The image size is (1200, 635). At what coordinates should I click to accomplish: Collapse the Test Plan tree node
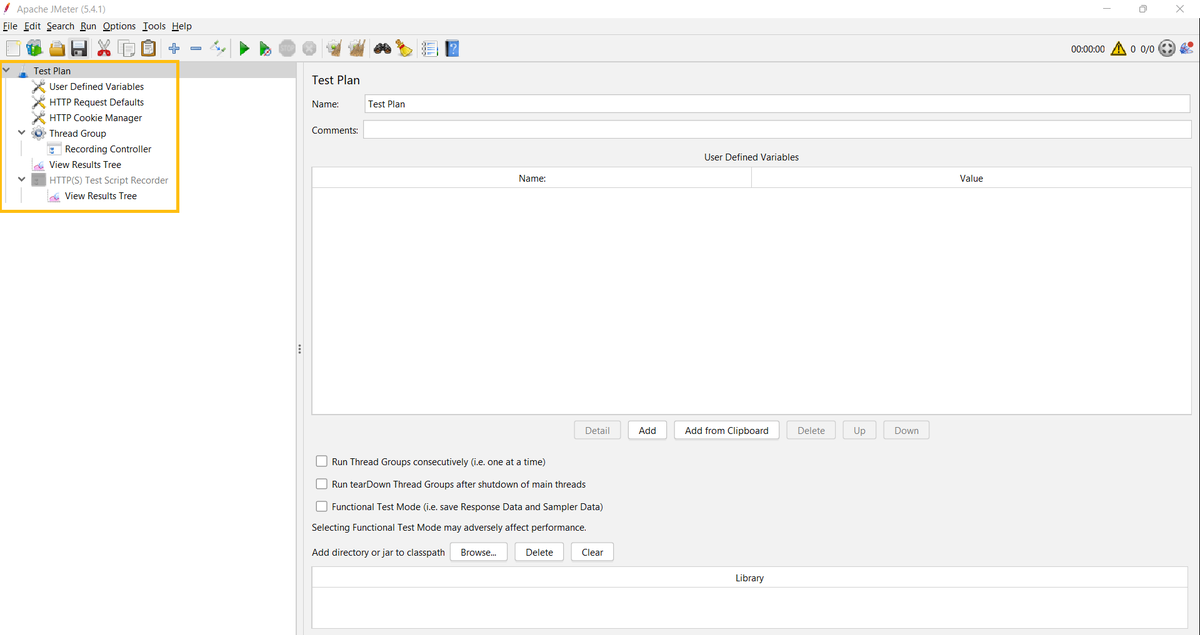point(7,71)
